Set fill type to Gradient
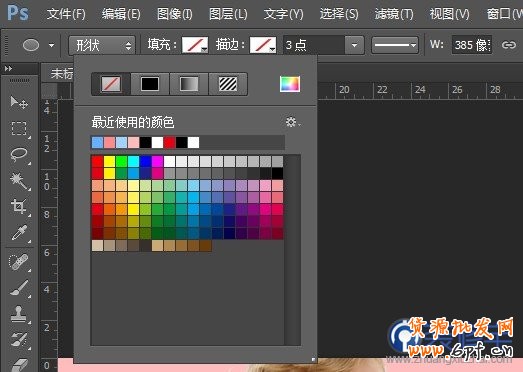523x372 pixels. [x=189, y=84]
